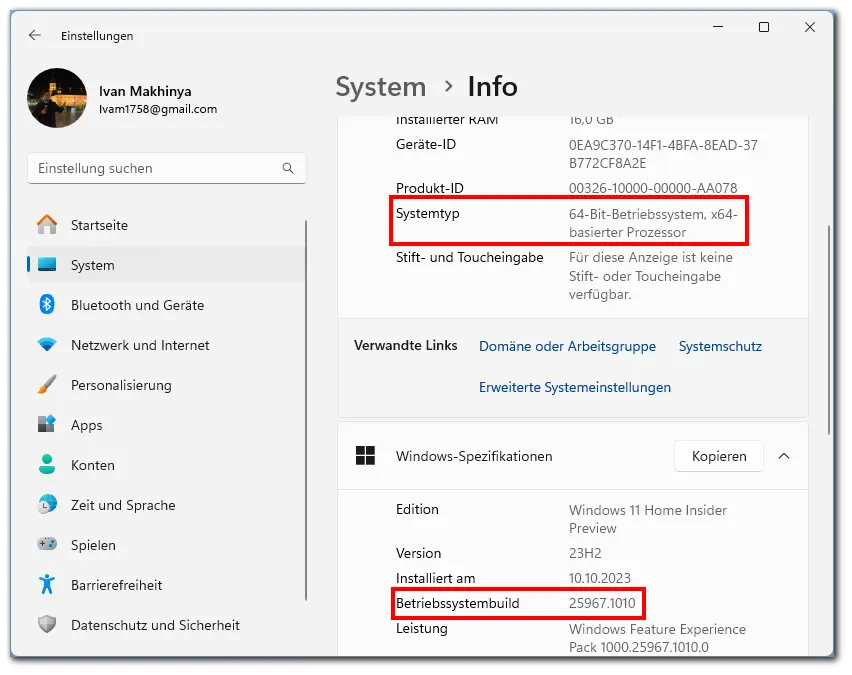Open Konten settings
Screen dimensions: 852x675
point(166,465)
